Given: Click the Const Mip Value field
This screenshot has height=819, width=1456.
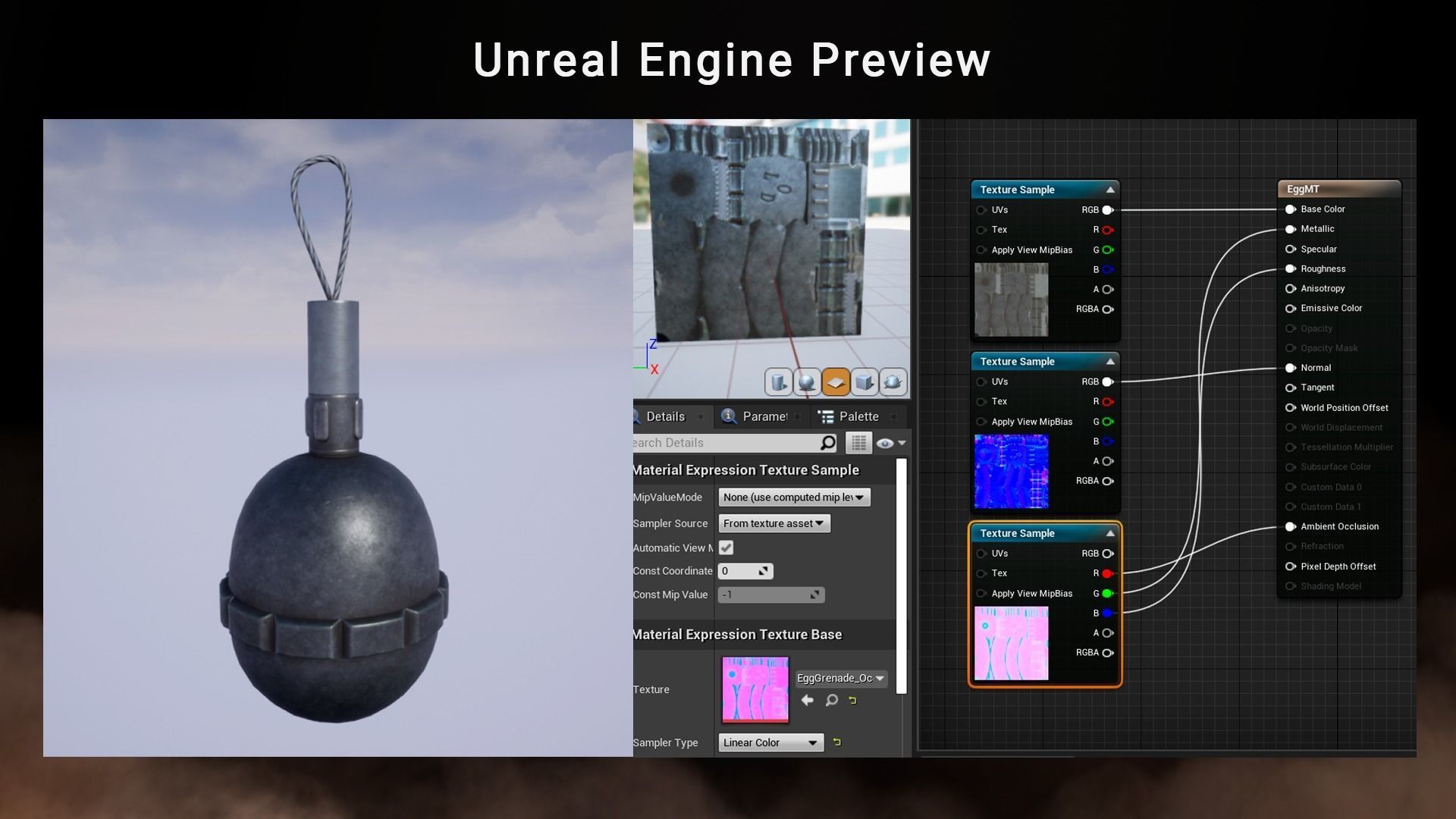Looking at the screenshot, I should coord(771,595).
